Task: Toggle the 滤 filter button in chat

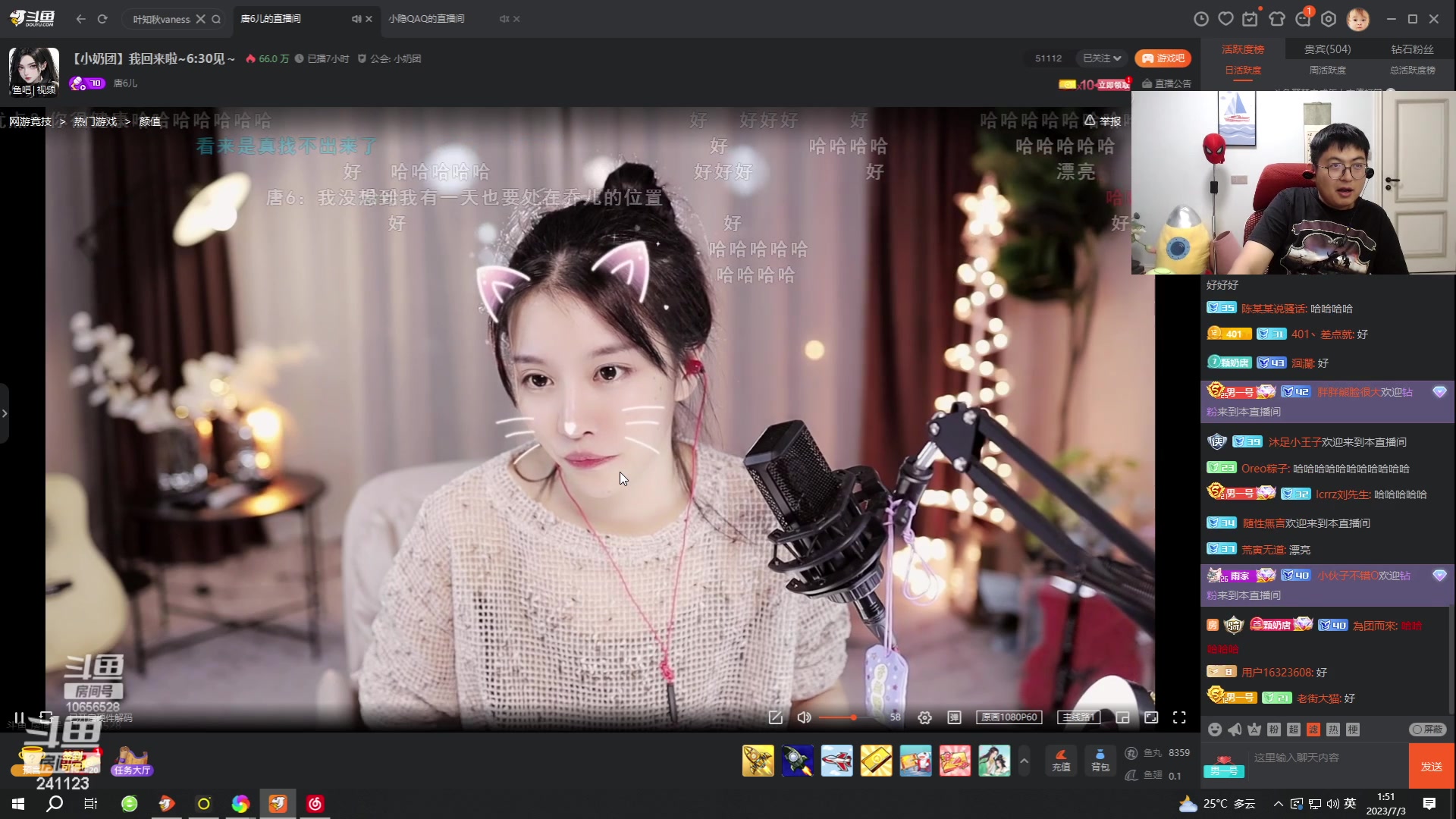Action: tap(1313, 730)
